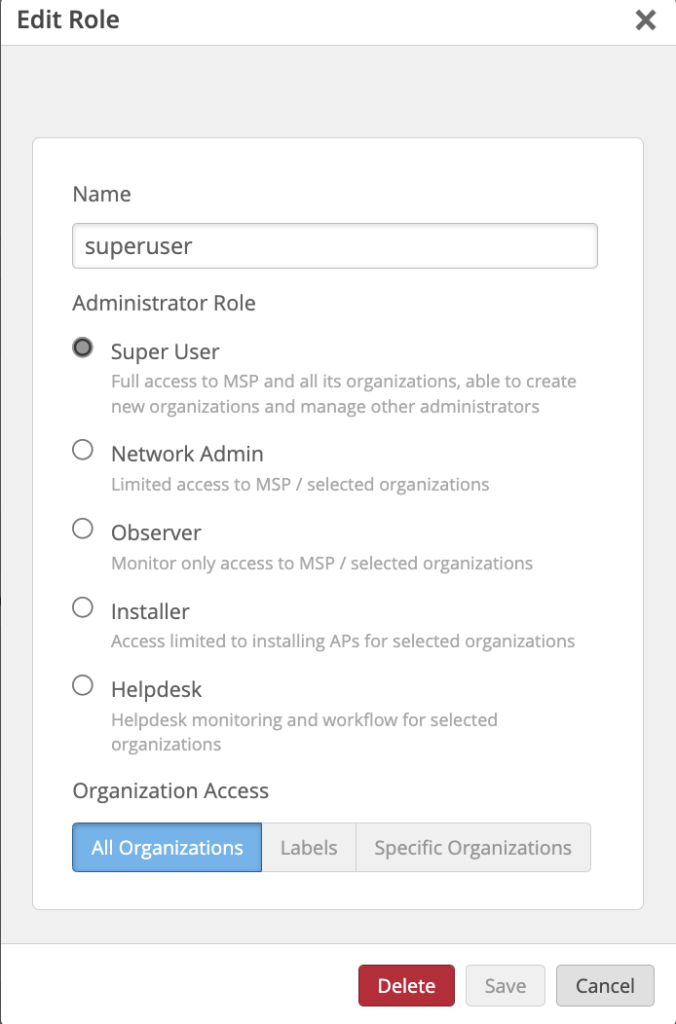The height and width of the screenshot is (1024, 676).
Task: Delete the superuser role
Action: (406, 985)
